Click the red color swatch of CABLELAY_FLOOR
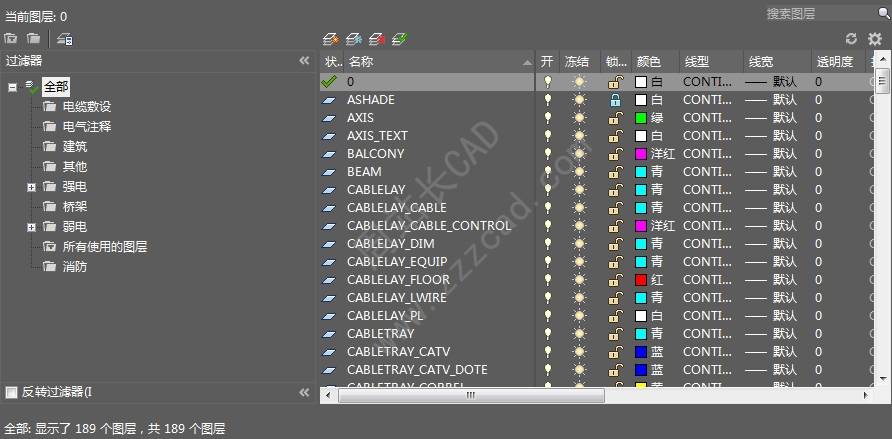The image size is (892, 439). [x=641, y=280]
